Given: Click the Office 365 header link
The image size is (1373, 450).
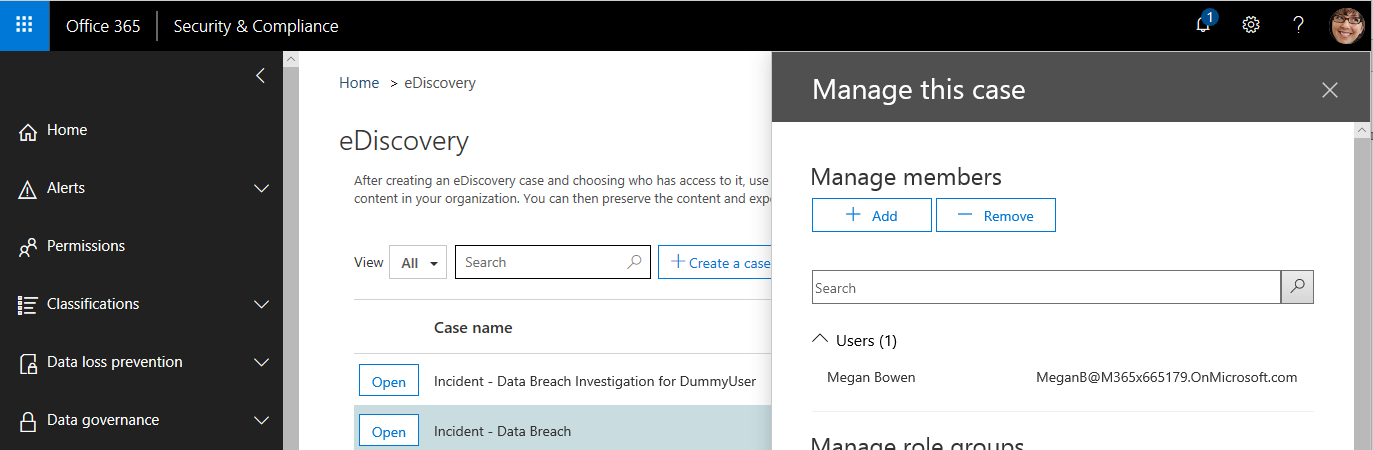Looking at the screenshot, I should (x=103, y=26).
